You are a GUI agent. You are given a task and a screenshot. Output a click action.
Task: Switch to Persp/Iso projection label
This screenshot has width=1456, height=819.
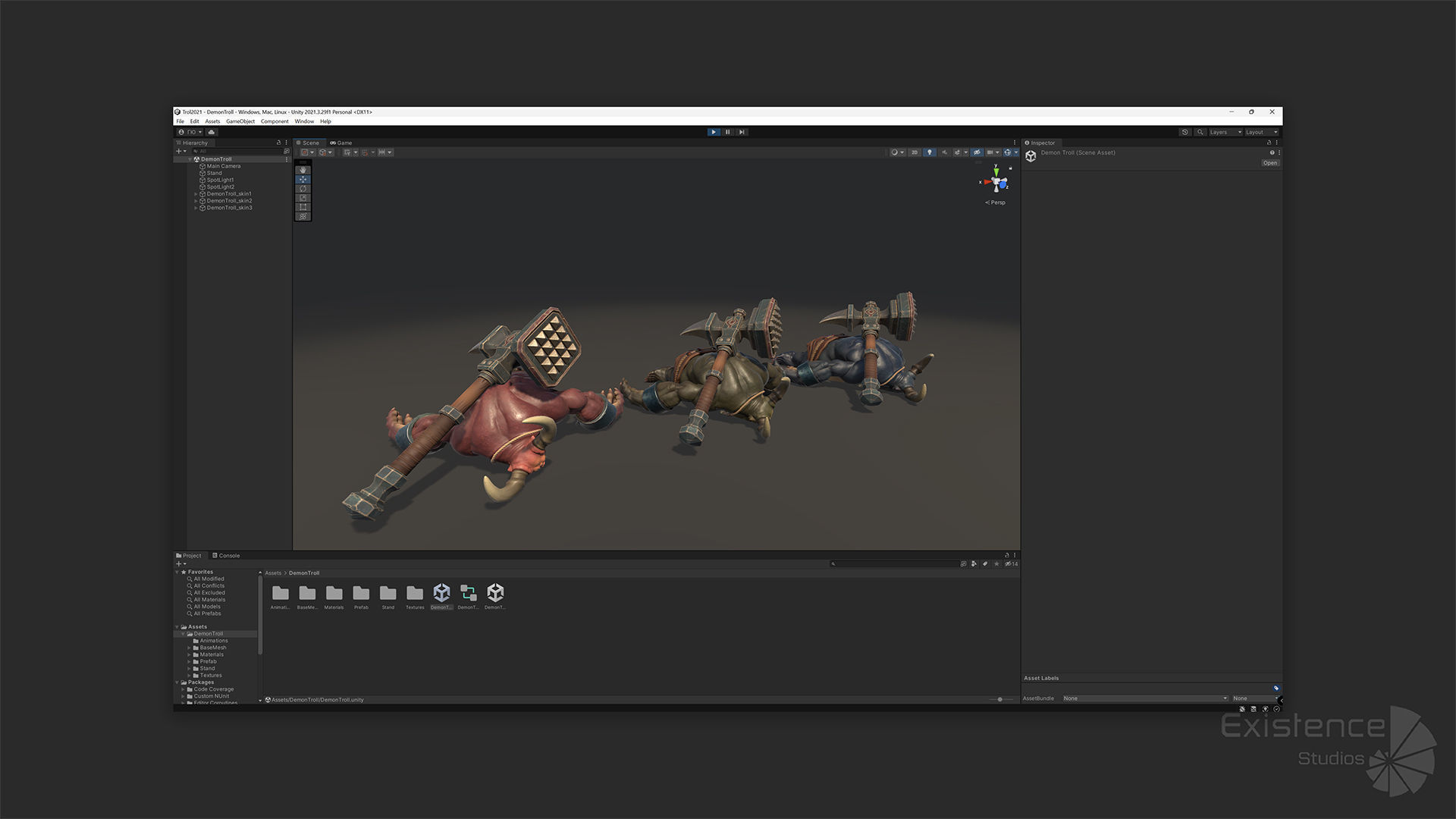[x=995, y=202]
